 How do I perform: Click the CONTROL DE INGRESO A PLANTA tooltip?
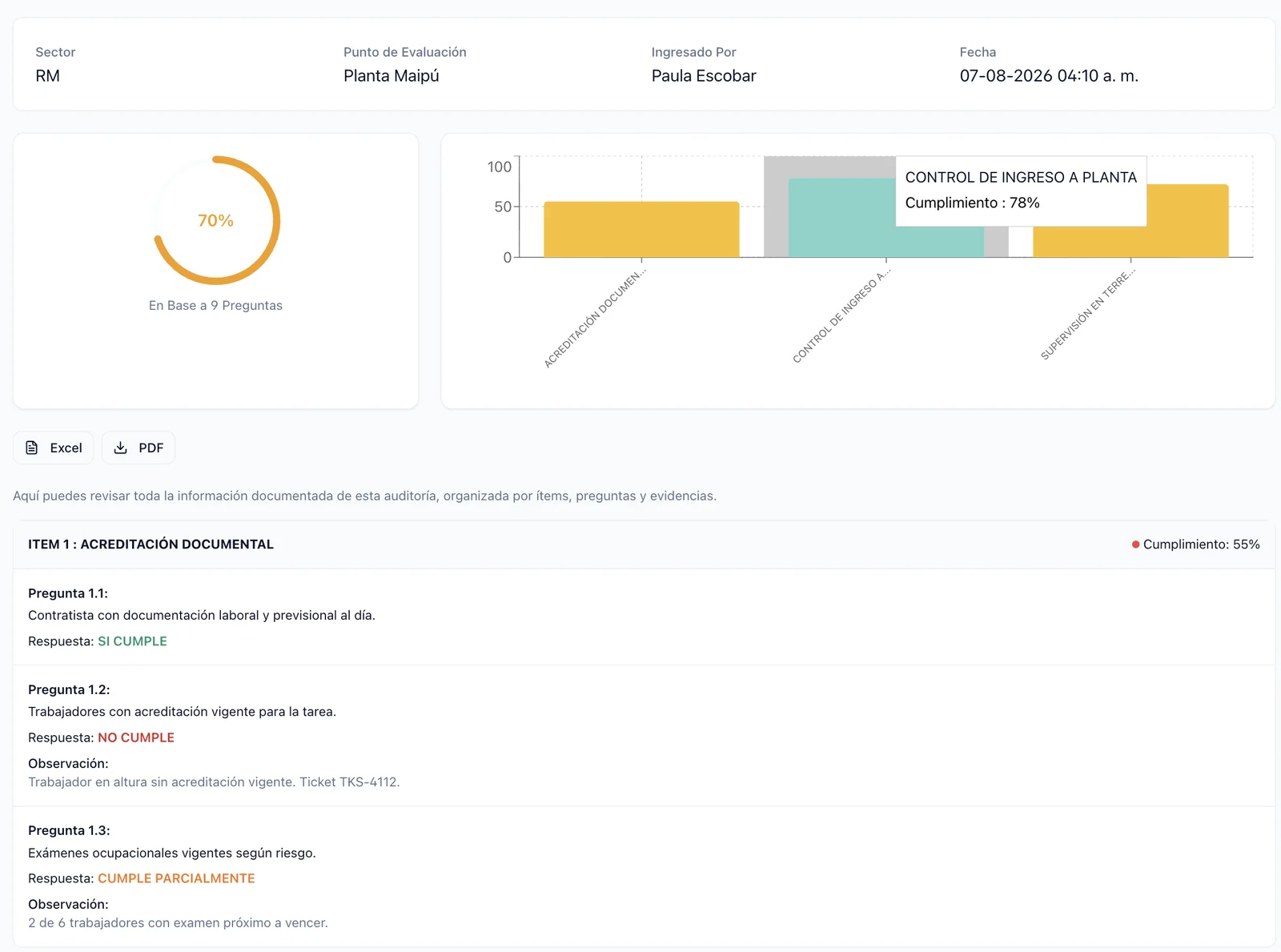[1021, 191]
